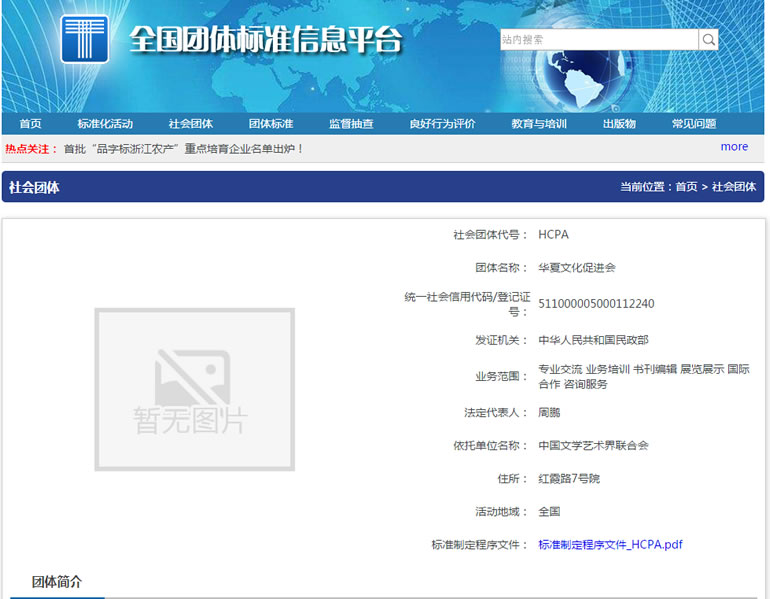Click legal representative 周鹏
770x599 pixels.
pos(549,412)
